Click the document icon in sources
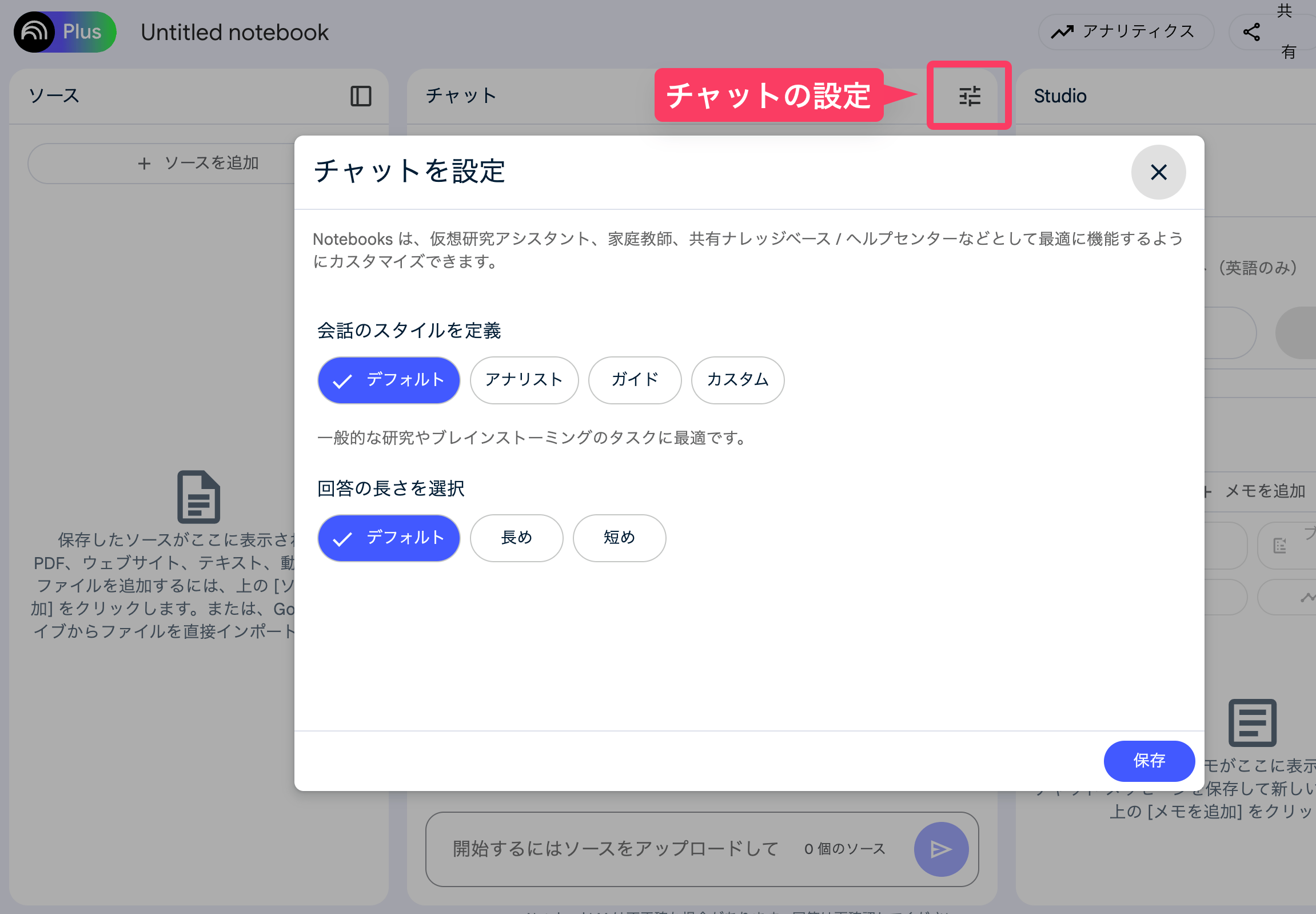The width and height of the screenshot is (1316, 914). (x=198, y=496)
